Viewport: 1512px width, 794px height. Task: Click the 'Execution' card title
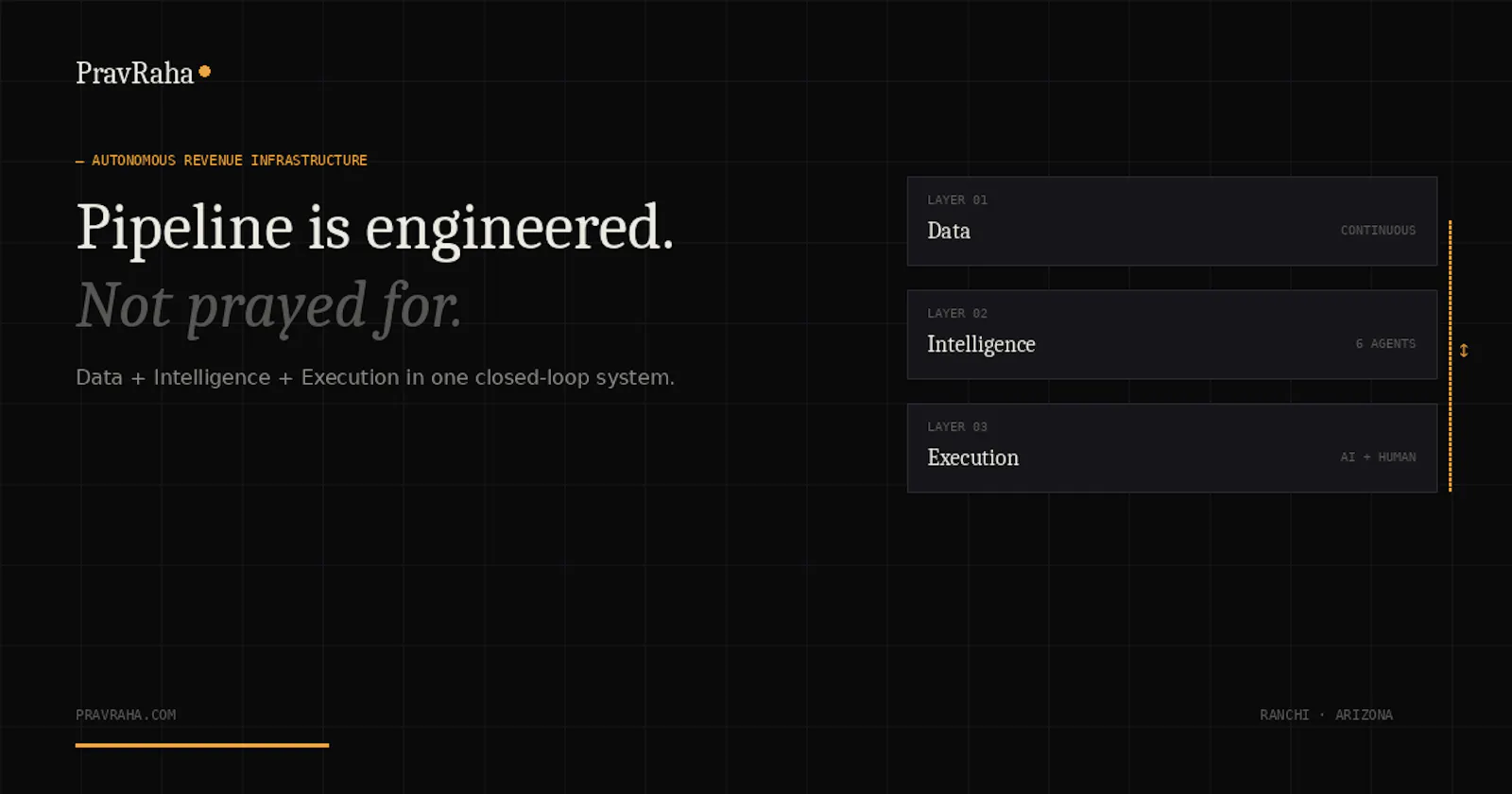click(x=973, y=457)
